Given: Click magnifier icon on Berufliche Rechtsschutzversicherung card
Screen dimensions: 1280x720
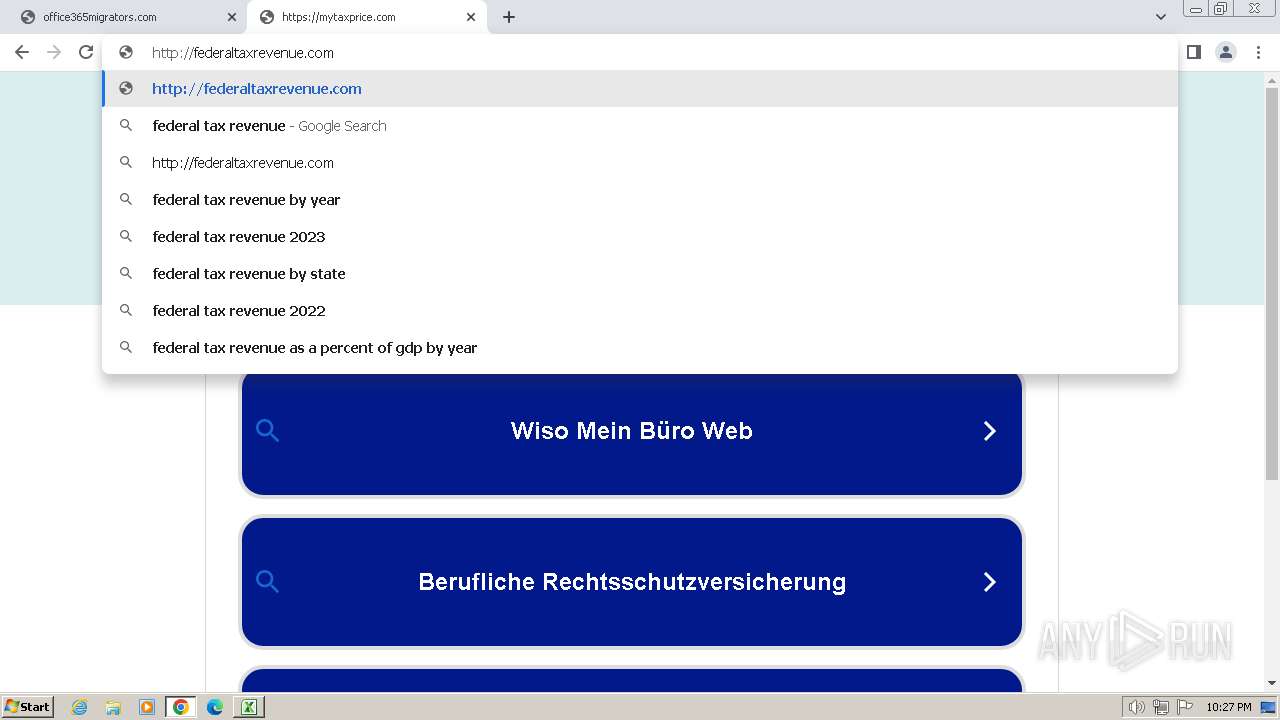Looking at the screenshot, I should tap(267, 582).
